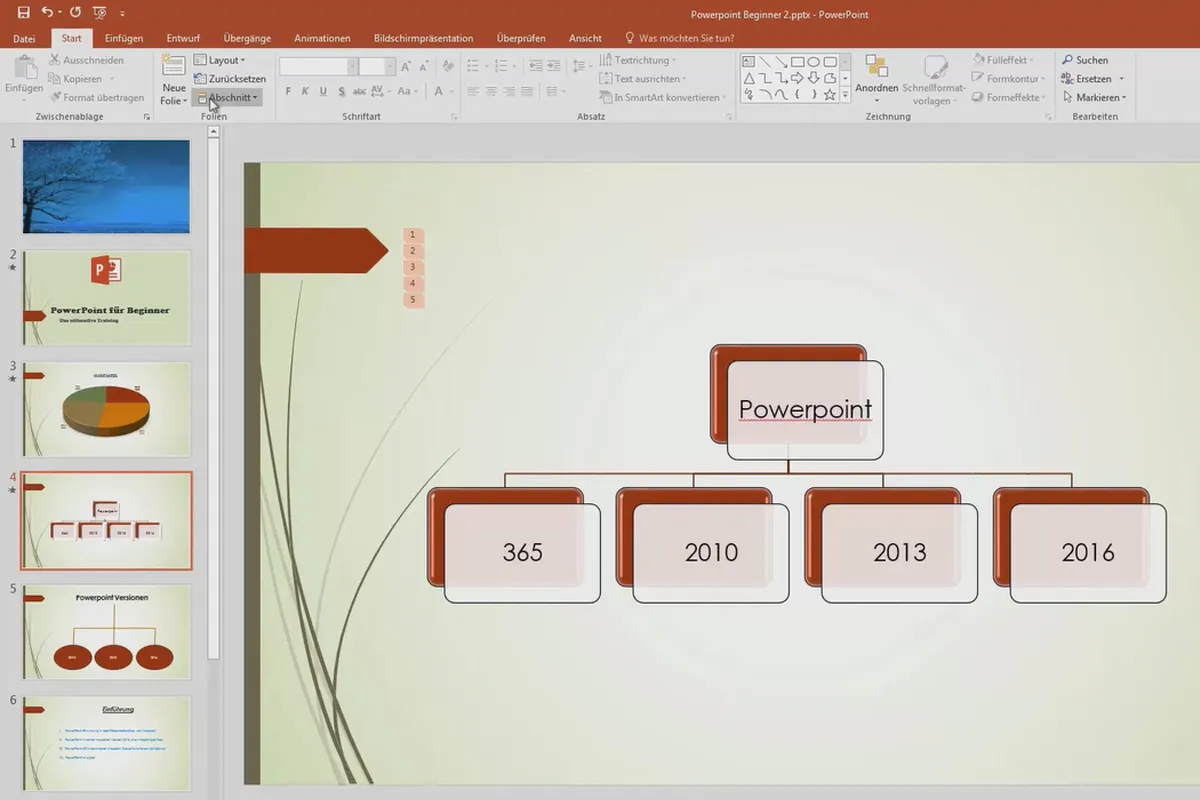The image size is (1200, 800).
Task: Open the Animationen tab
Action: tap(322, 38)
